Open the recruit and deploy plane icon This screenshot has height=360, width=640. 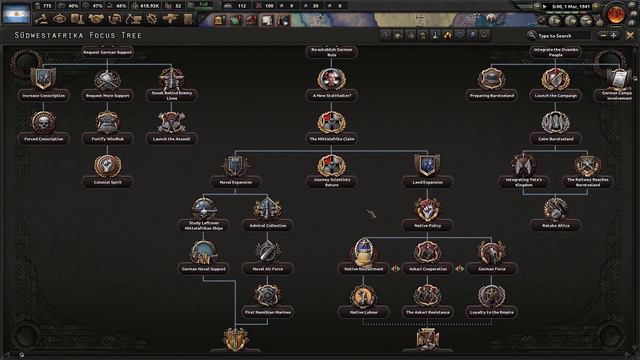click(x=170, y=19)
